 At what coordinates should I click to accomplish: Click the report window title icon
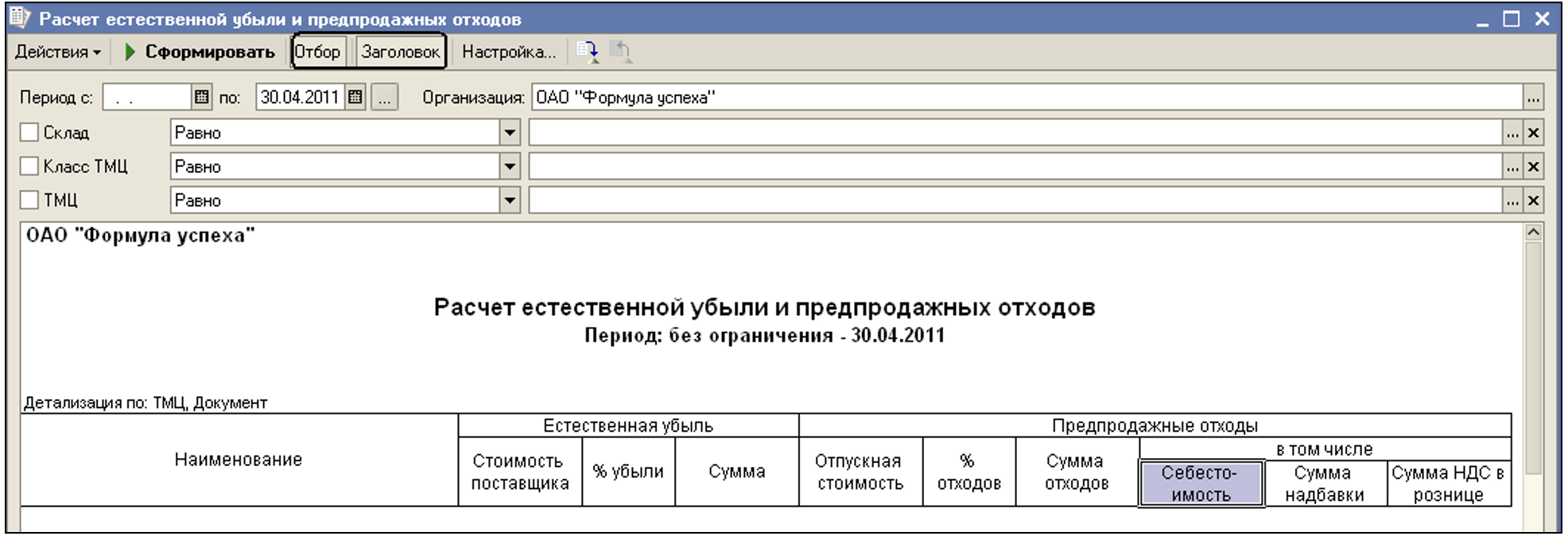(x=21, y=17)
